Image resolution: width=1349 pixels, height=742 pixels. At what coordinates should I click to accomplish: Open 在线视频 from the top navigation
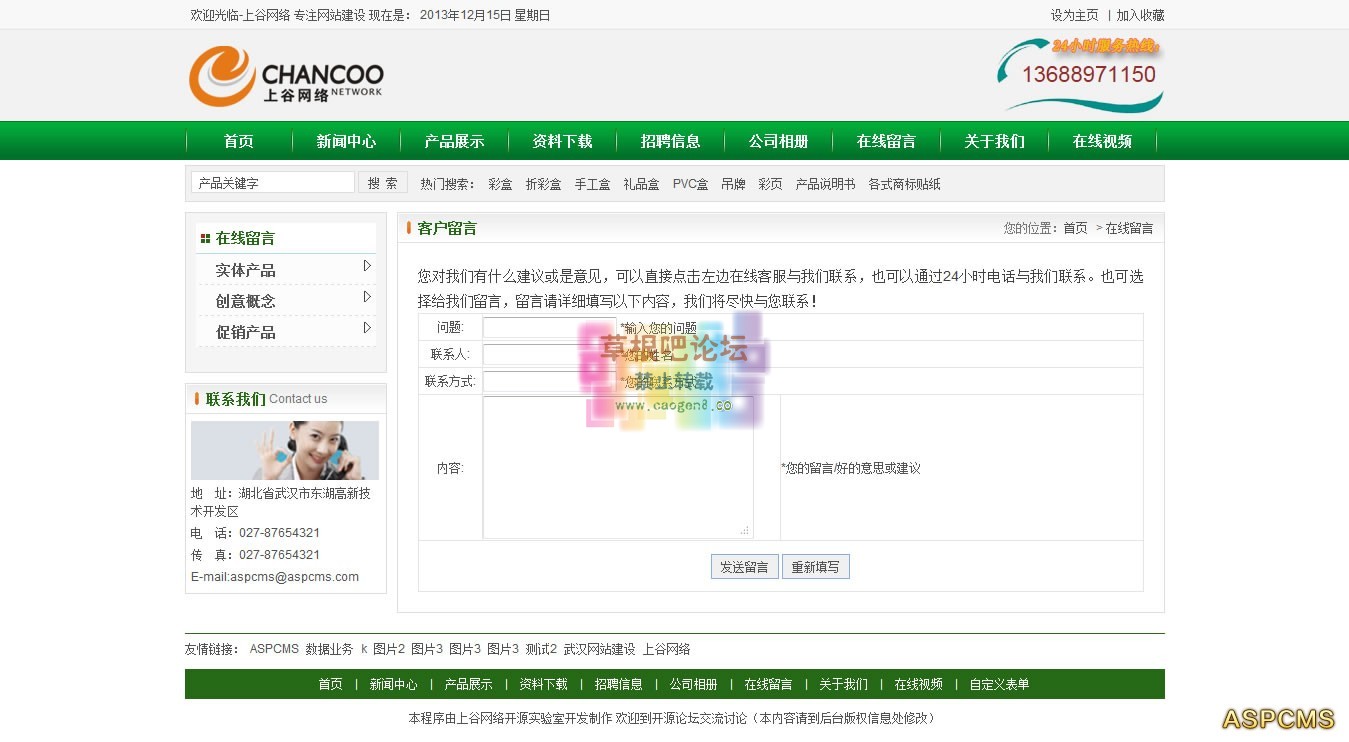(x=1102, y=141)
